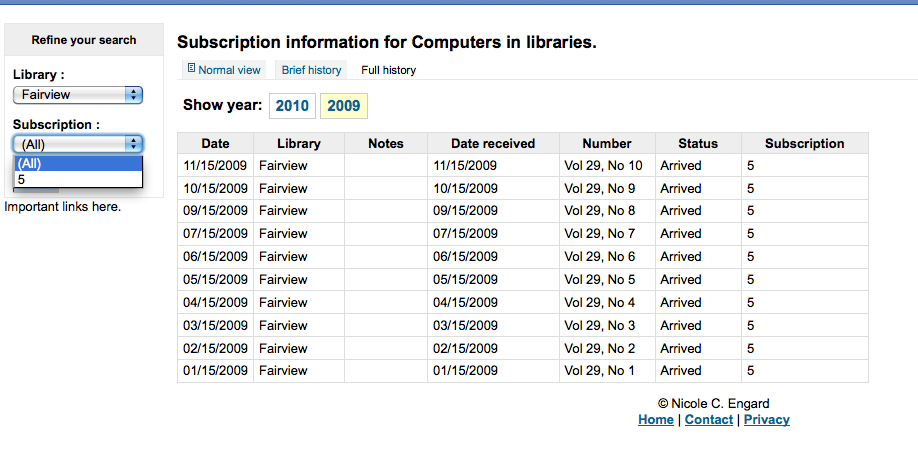Show subscription issues for year 2009
Screen dimensions: 918x459
tap(344, 105)
